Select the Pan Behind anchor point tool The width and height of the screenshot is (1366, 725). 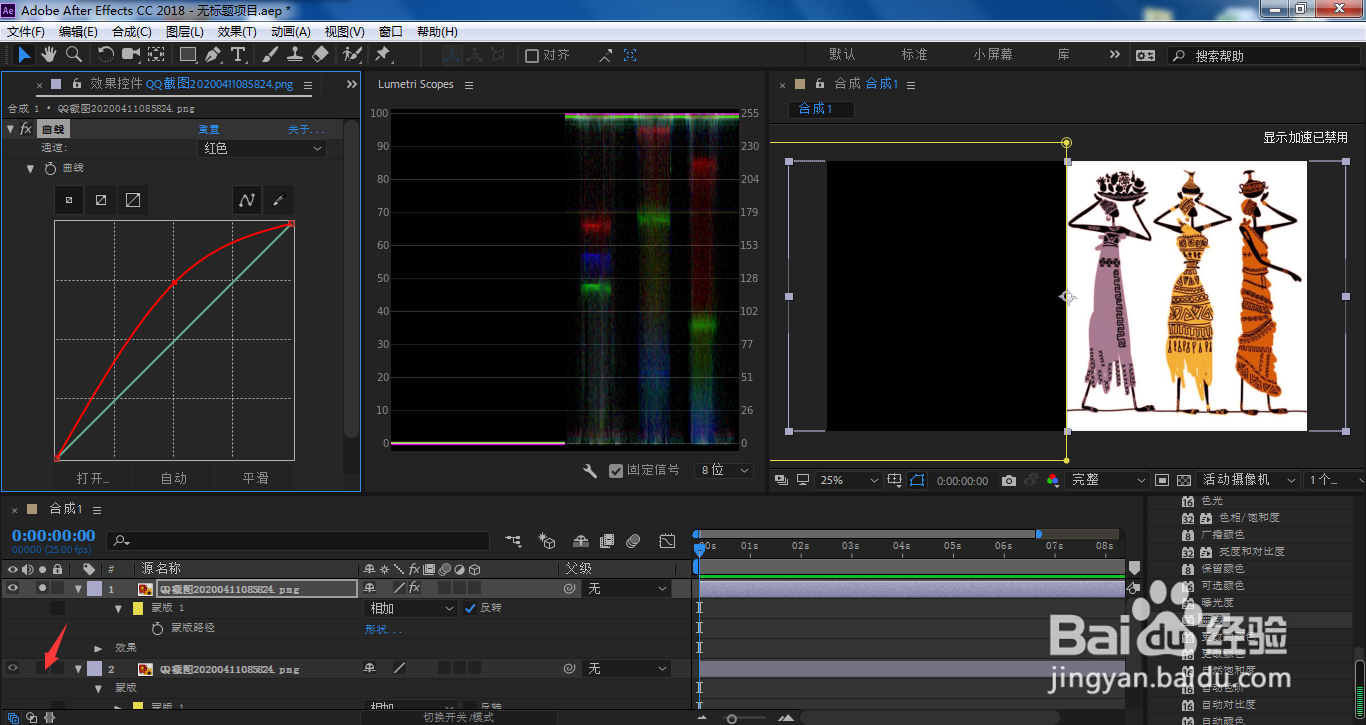point(157,54)
